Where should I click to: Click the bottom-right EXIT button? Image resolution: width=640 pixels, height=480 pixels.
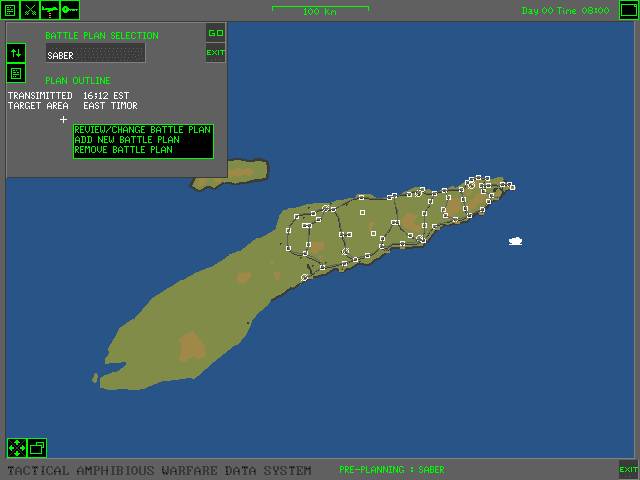[629, 469]
